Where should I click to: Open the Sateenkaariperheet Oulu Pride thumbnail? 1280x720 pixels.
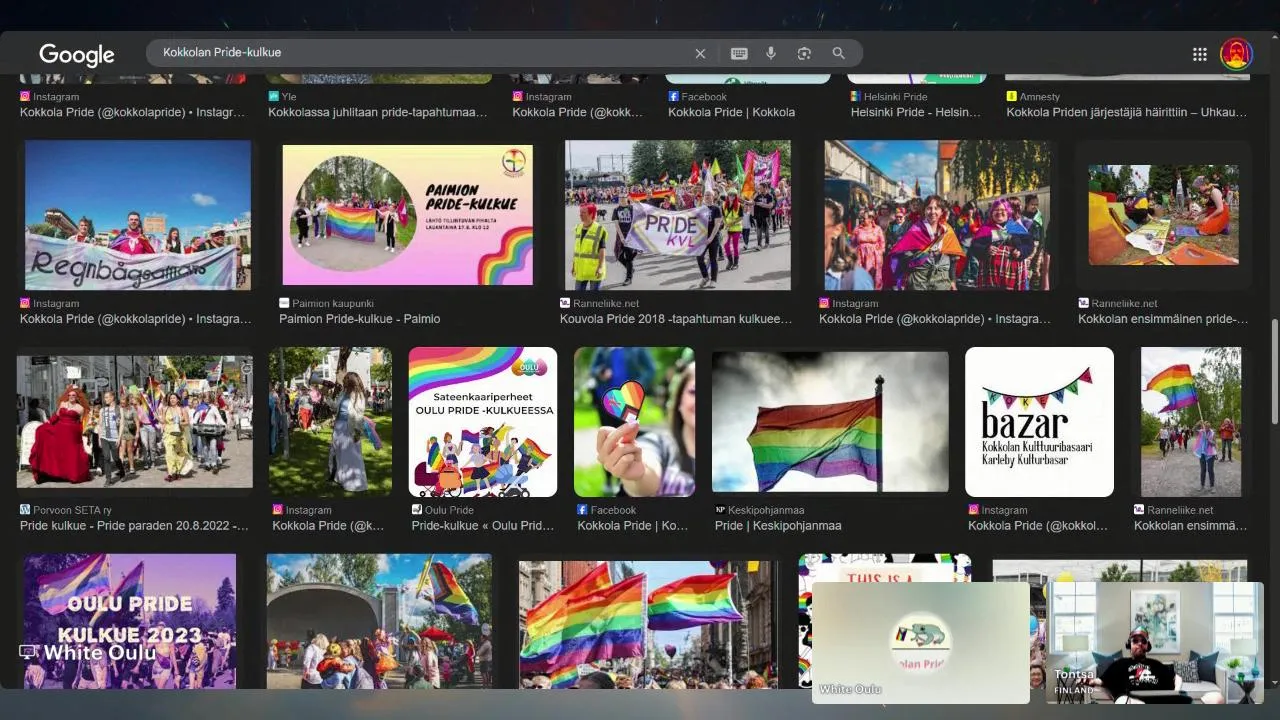483,422
